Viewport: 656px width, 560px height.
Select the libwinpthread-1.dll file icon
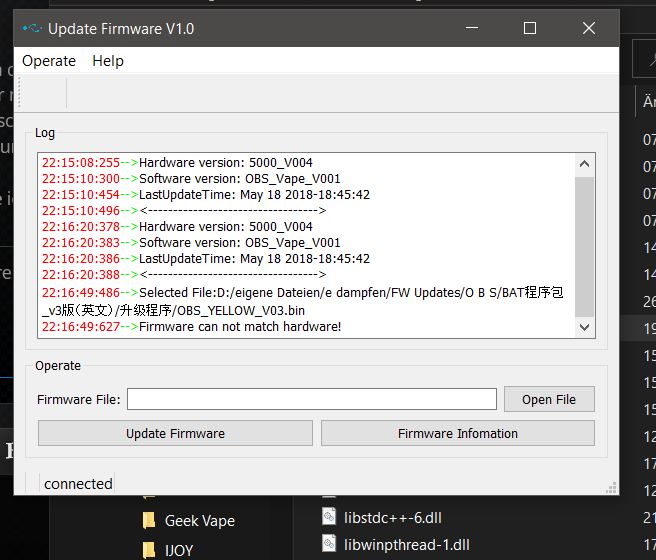point(329,544)
